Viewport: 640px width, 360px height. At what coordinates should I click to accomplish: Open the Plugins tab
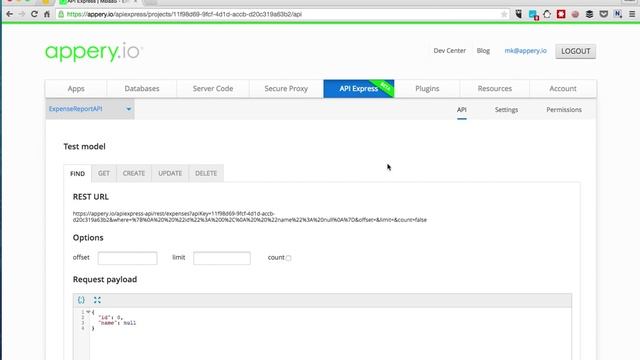pyautogui.click(x=427, y=89)
